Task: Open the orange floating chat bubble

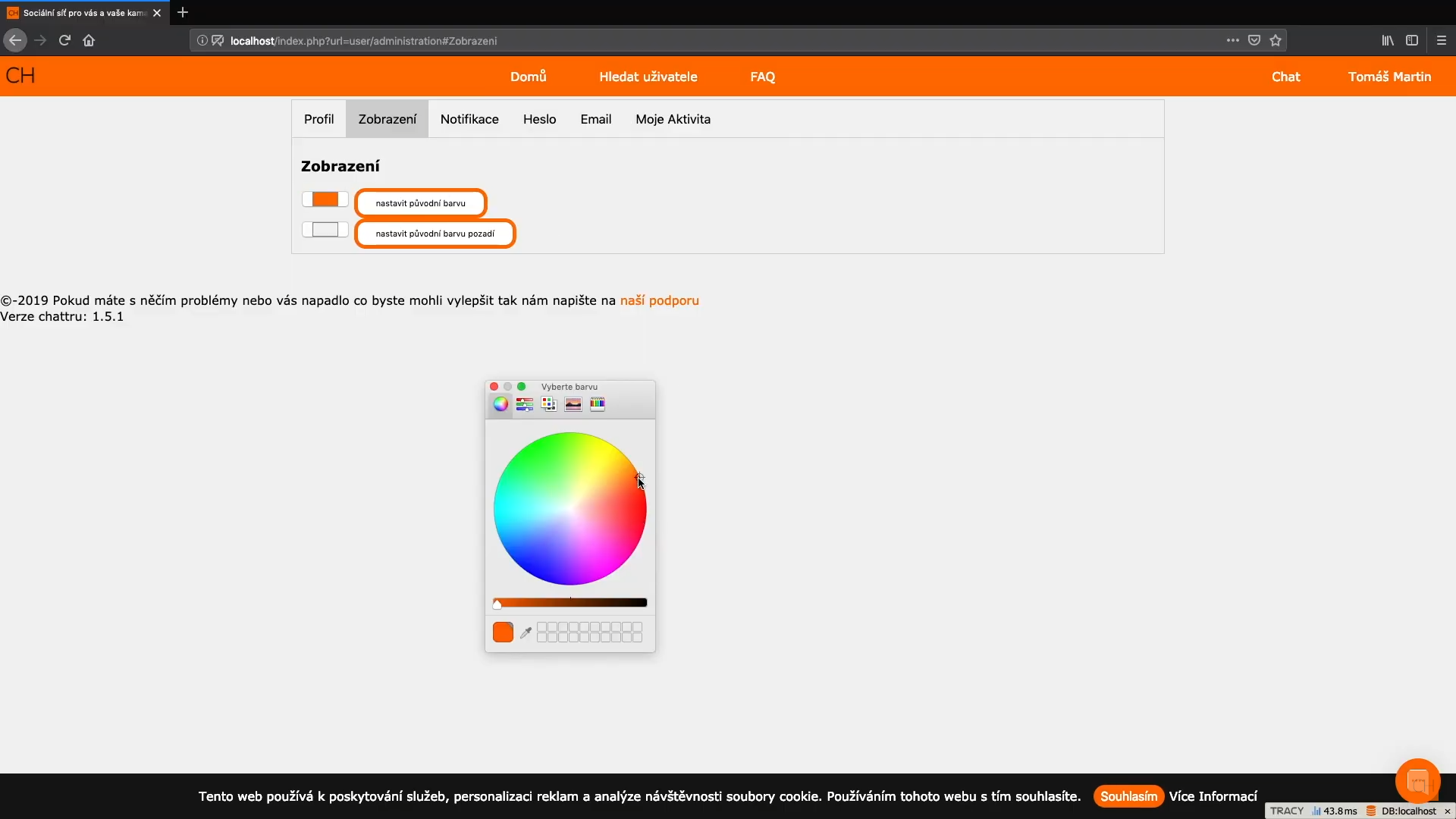Action: pos(1417,780)
